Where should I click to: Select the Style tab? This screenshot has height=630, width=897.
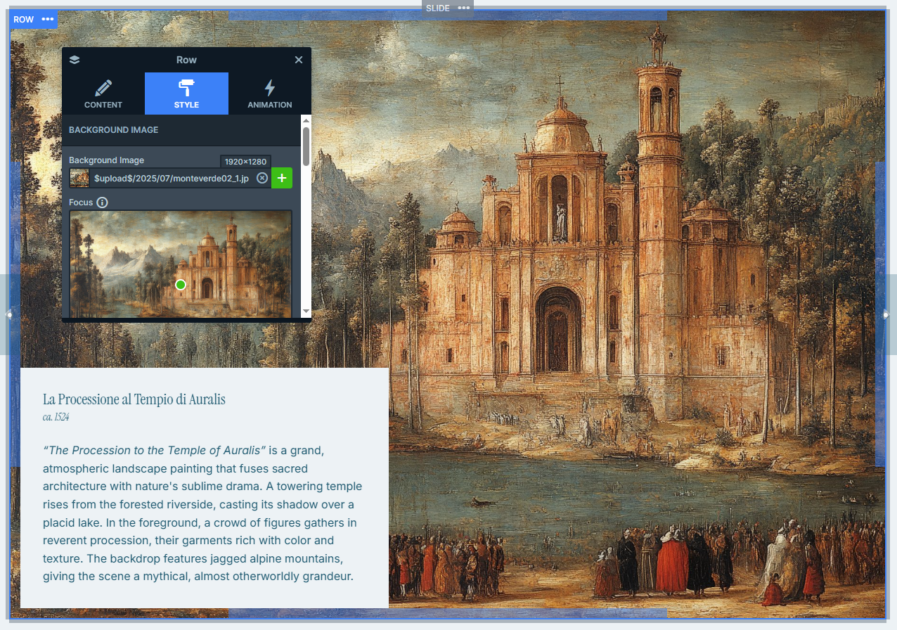186,93
